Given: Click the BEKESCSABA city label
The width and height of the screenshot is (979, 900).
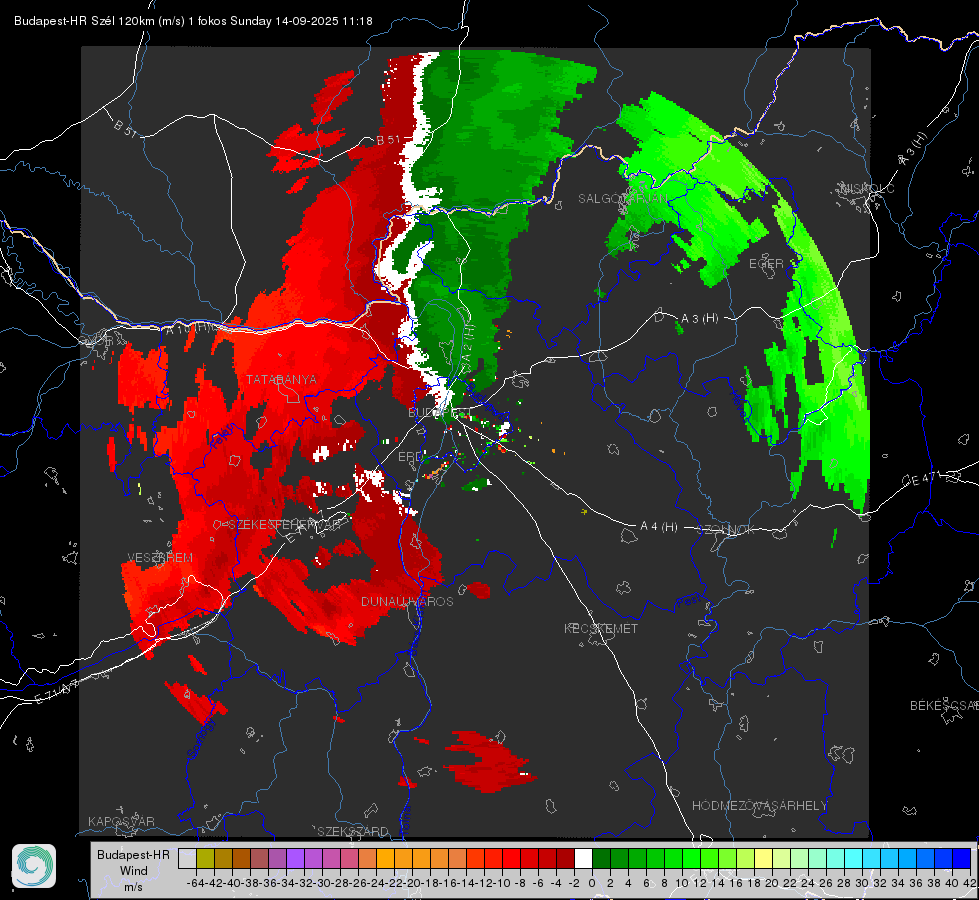Looking at the screenshot, I should 944,705.
